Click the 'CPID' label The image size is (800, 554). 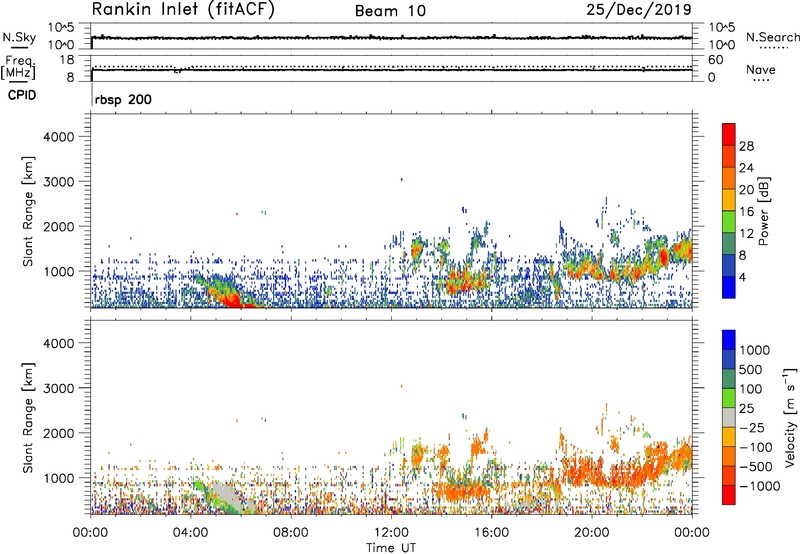point(22,95)
